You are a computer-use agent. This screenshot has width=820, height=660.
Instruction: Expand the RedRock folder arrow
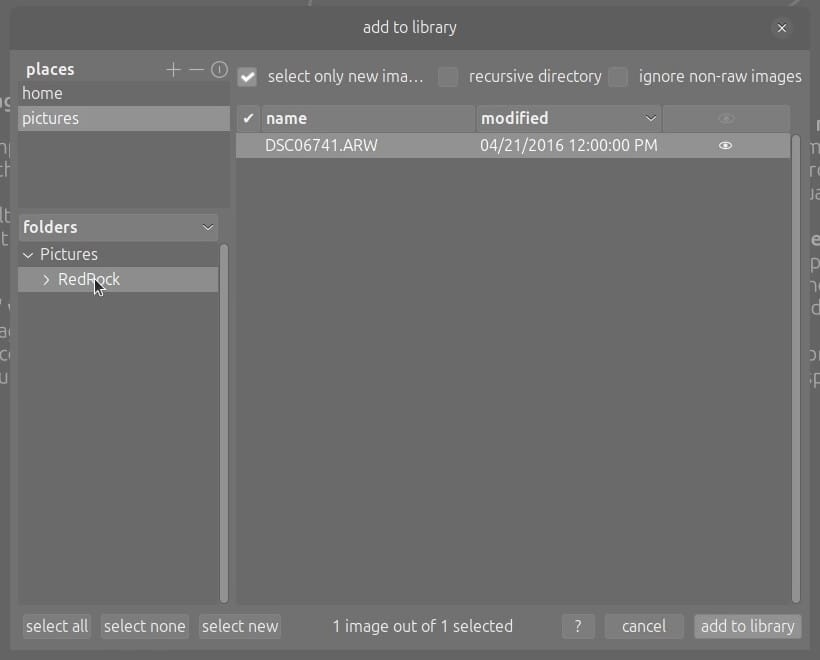(x=46, y=280)
